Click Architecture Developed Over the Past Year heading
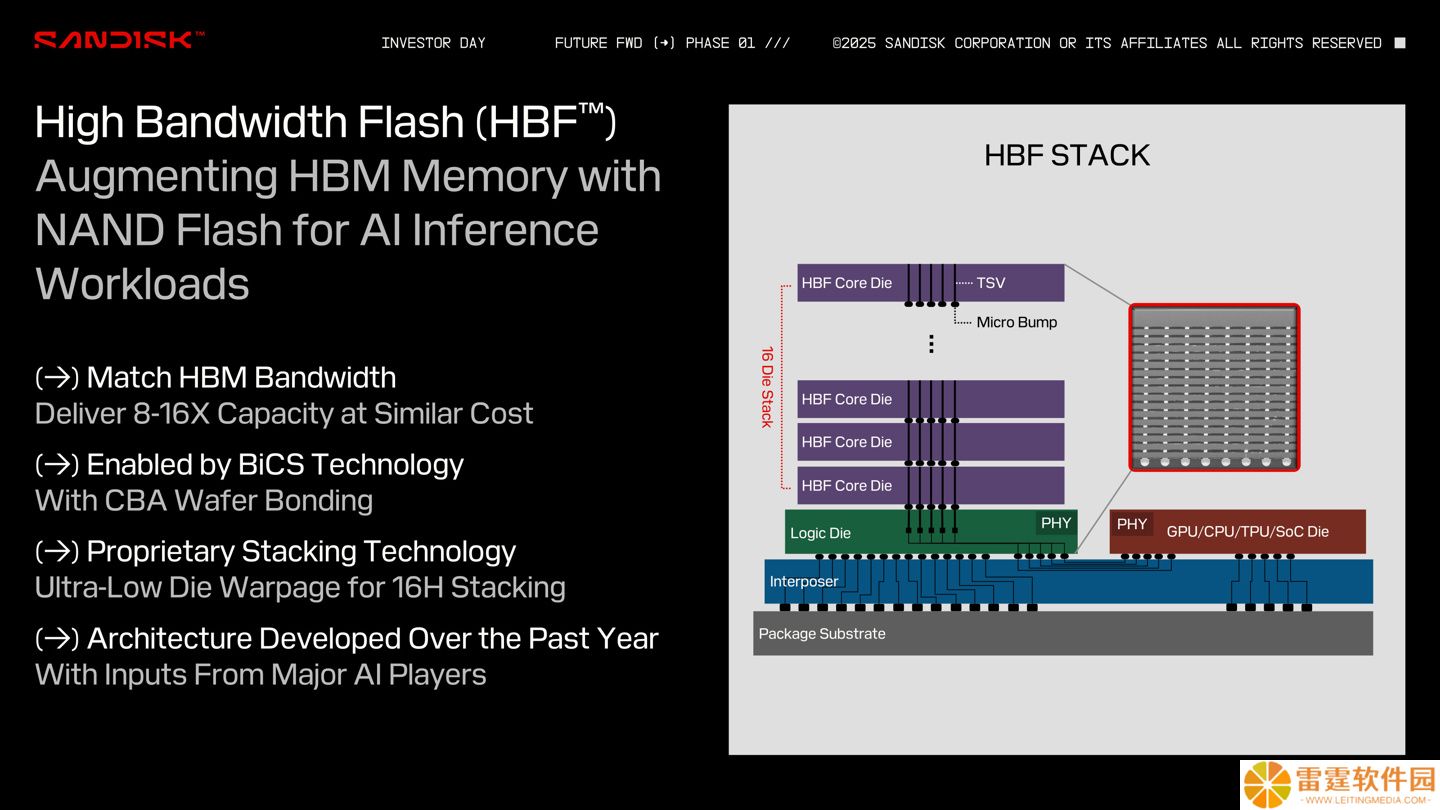Screen dimensions: 1440x810 pos(372,639)
